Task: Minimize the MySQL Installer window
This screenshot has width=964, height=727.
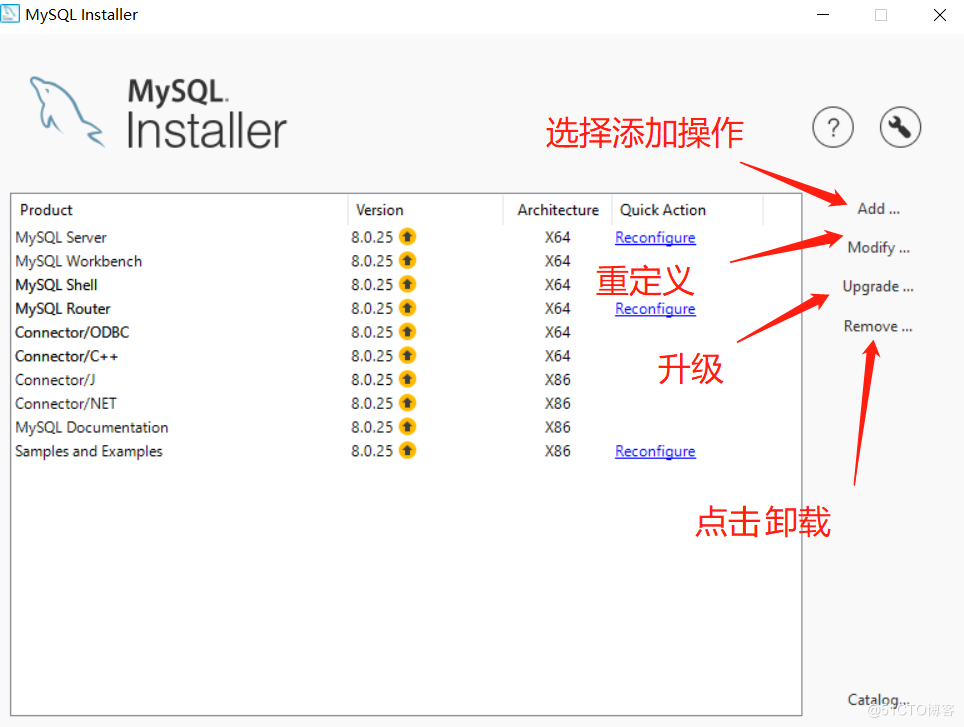Action: coord(823,15)
